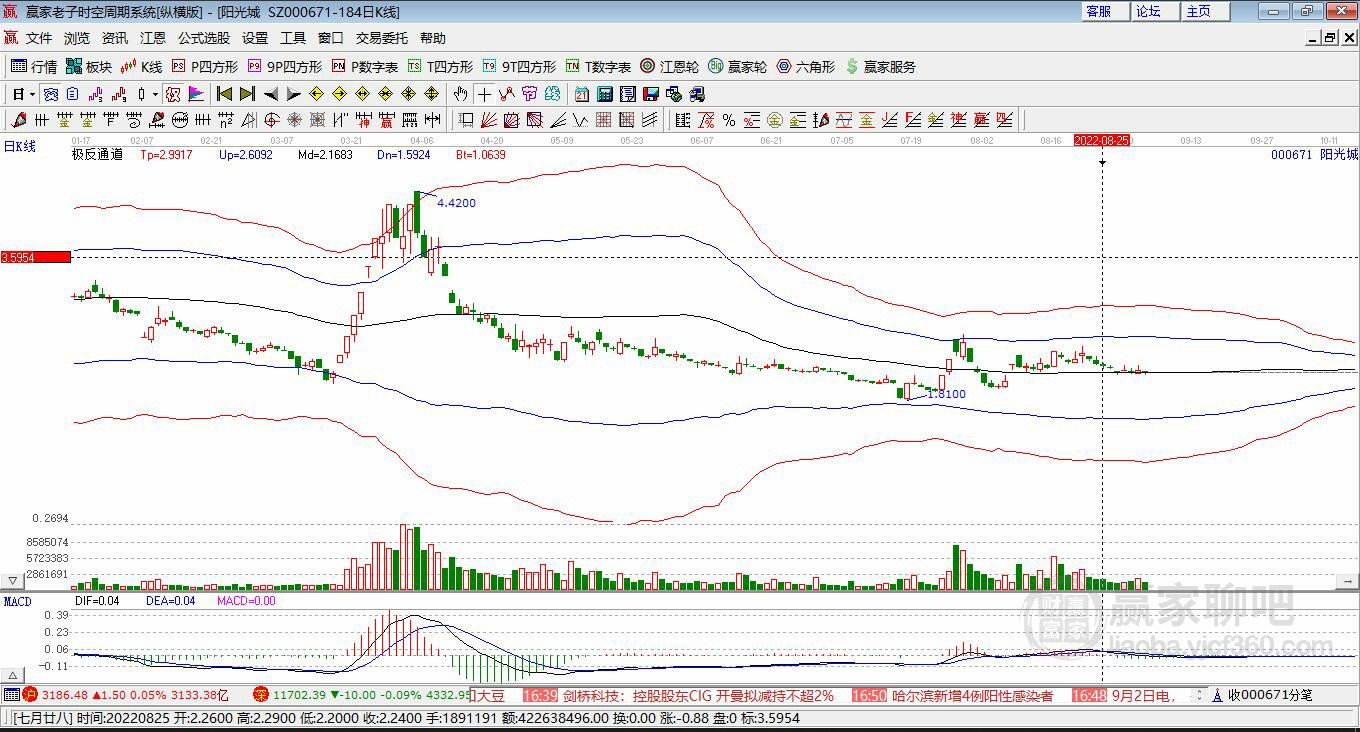Open the T四方形 time square
1360x732 pixels.
[x=440, y=67]
